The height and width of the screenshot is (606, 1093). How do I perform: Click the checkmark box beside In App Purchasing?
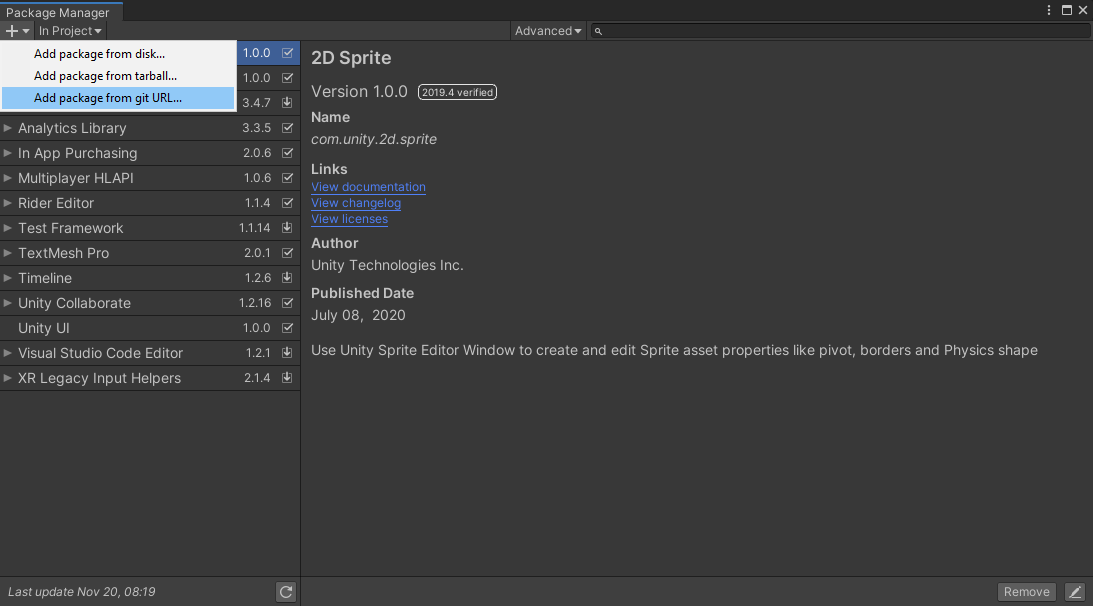(287, 153)
